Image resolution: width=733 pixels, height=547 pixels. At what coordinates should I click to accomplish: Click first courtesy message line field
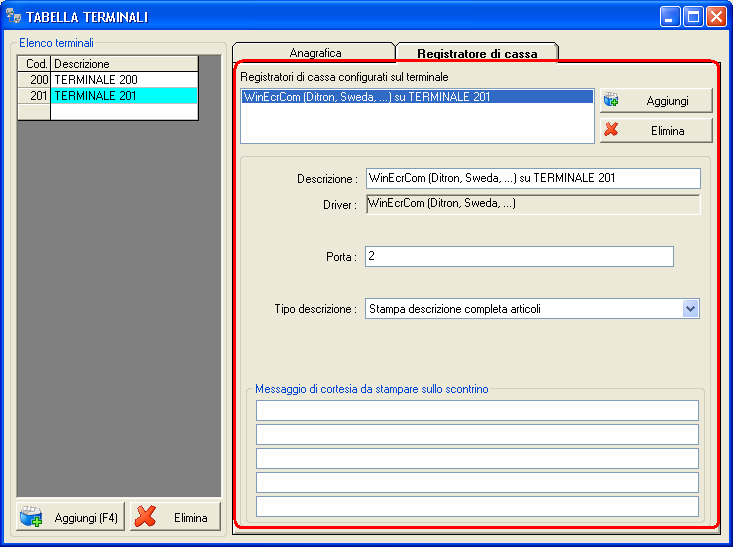coord(477,410)
